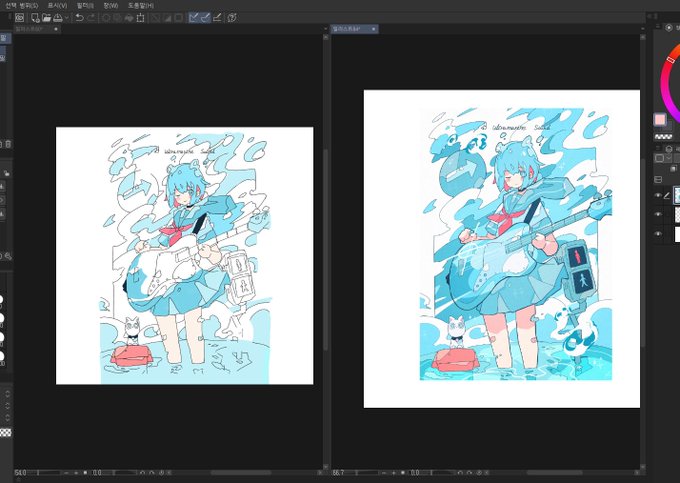
Task: Rotate the left canvas clockwise
Action: click(152, 473)
